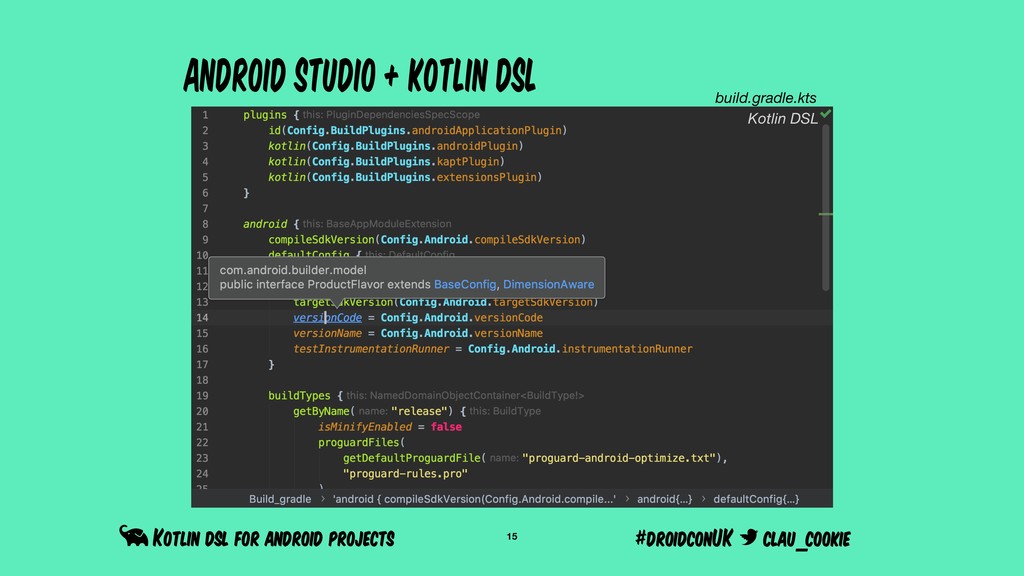Screen dimensions: 1024x576
Task: Click versionName property on line 15
Action: click(327, 333)
